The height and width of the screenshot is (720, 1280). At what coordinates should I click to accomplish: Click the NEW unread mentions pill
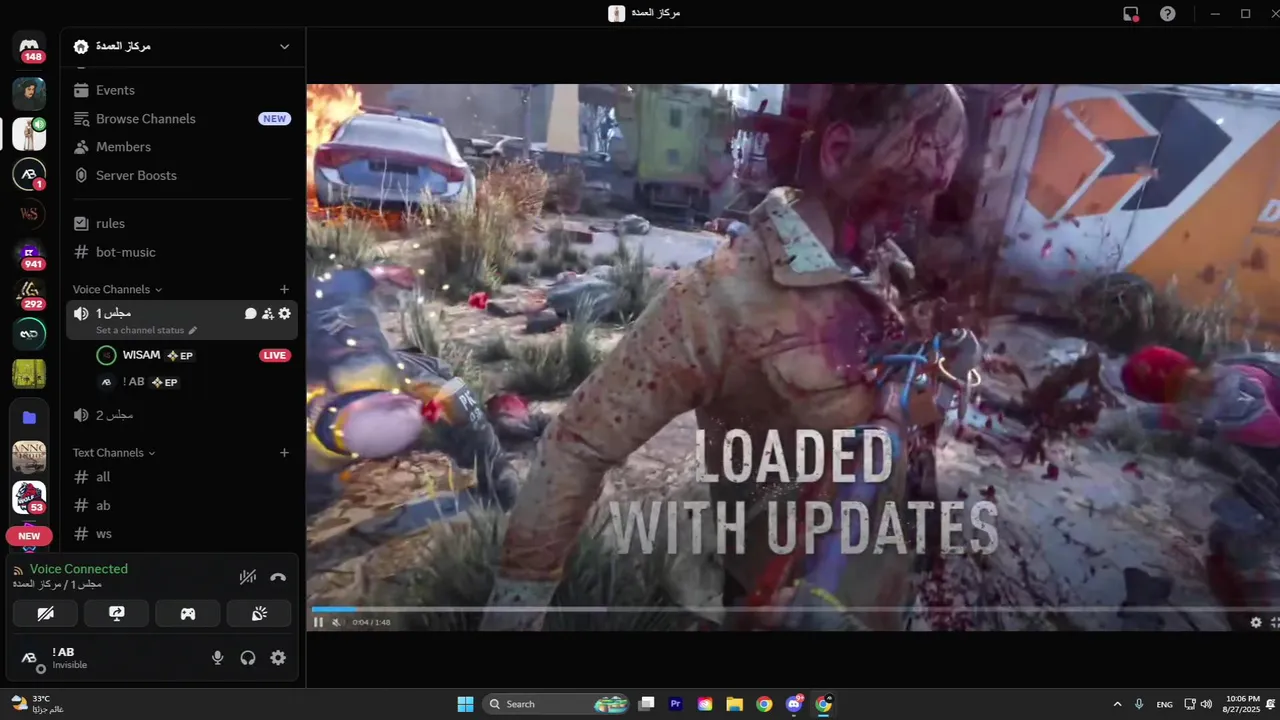[x=29, y=536]
